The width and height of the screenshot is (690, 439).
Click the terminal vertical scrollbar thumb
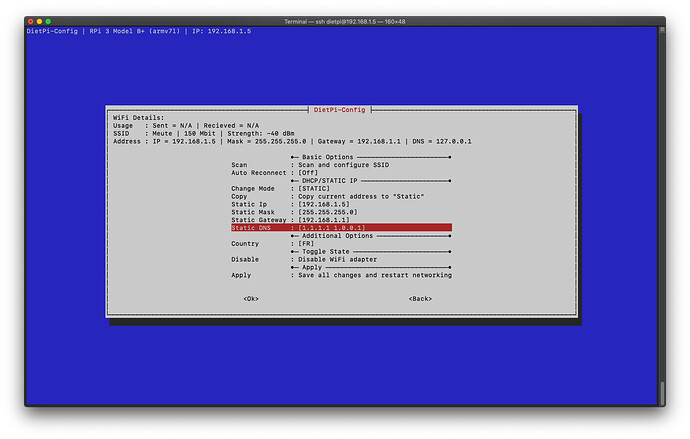point(662,394)
